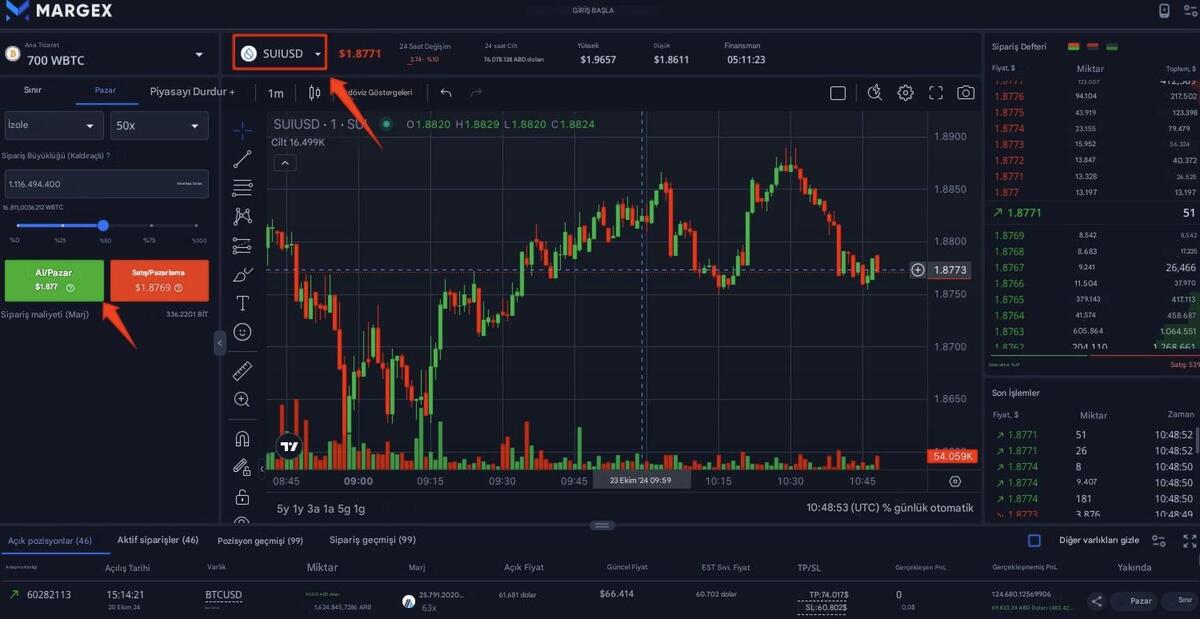Open the Aktif siparişler tab

pyautogui.click(x=158, y=540)
